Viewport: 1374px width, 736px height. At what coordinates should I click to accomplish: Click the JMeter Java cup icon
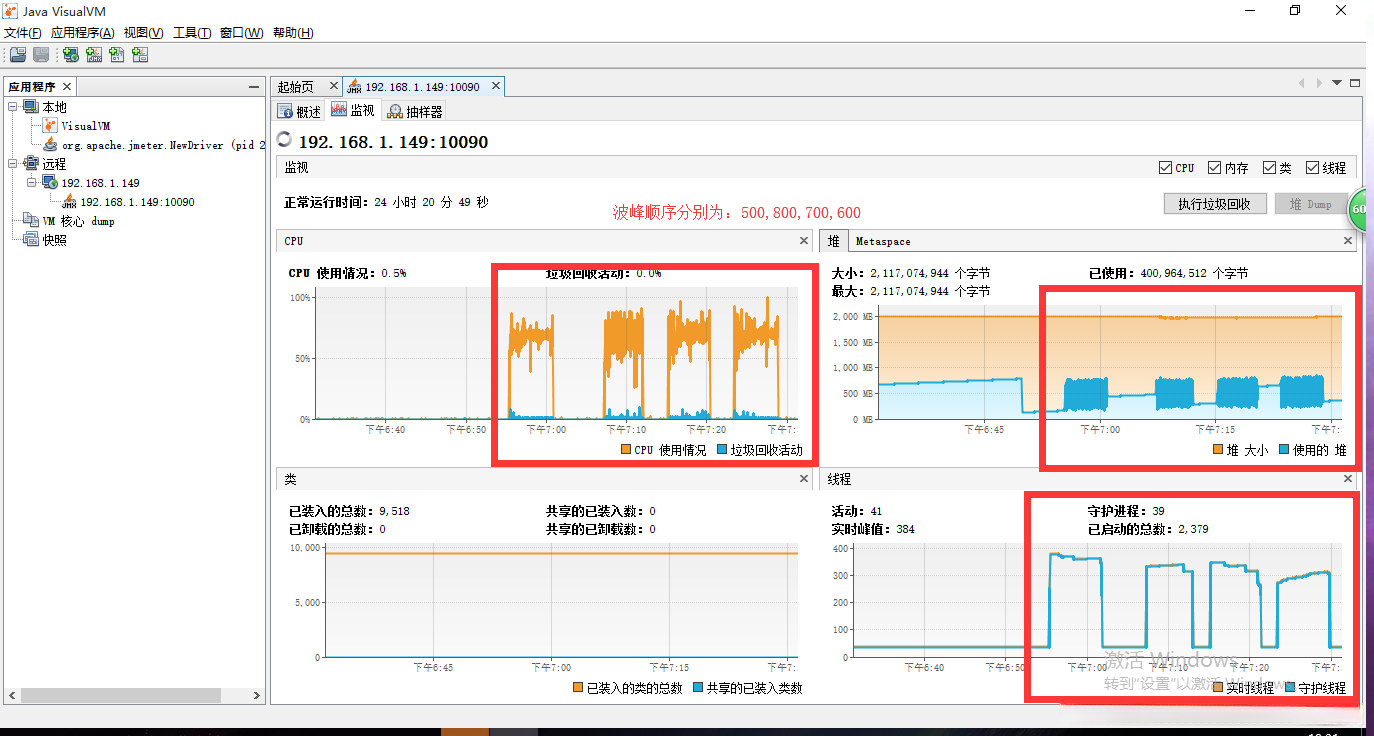(x=51, y=145)
